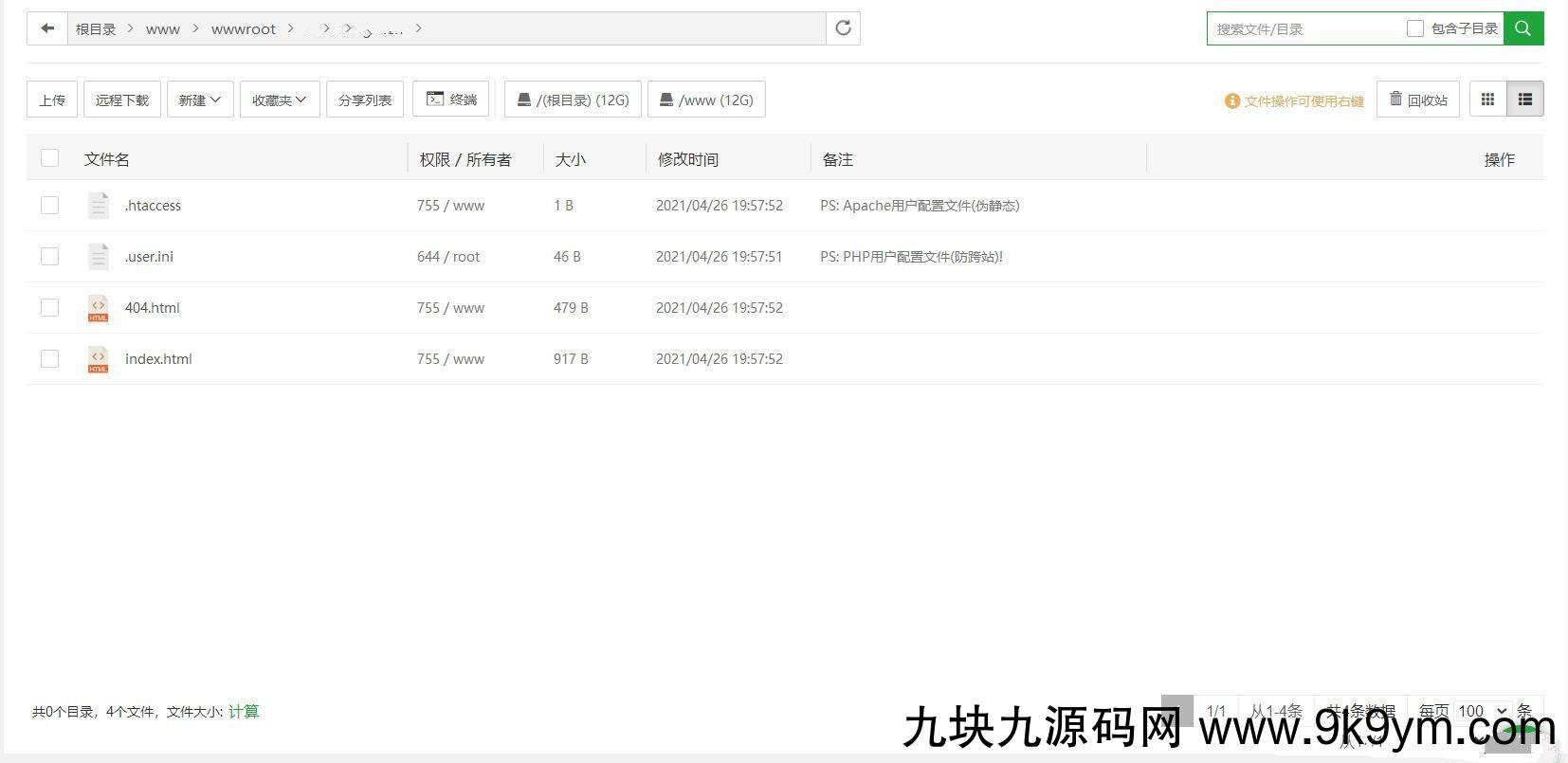The height and width of the screenshot is (763, 1568).
Task: Click the 上传 (Upload) button
Action: 52,100
